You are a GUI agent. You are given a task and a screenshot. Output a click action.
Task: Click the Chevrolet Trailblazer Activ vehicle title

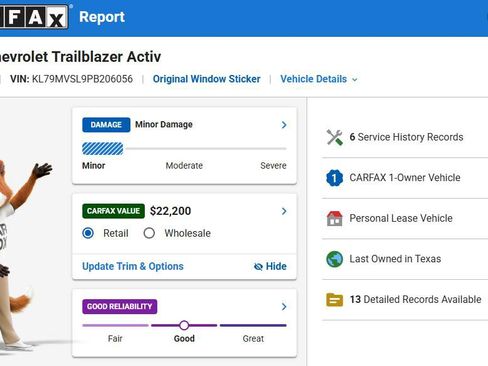pyautogui.click(x=80, y=57)
